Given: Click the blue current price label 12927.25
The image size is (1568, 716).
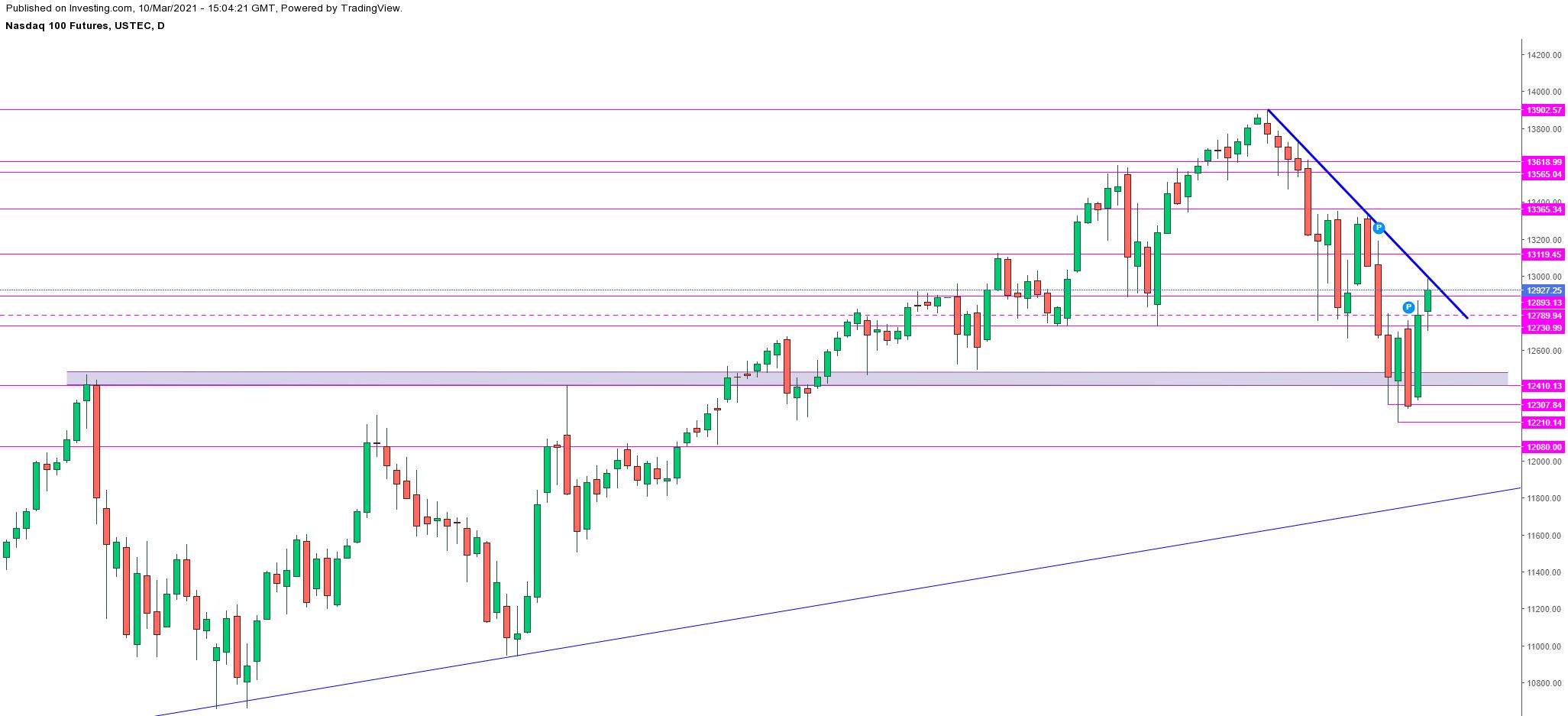Looking at the screenshot, I should (x=1544, y=290).
